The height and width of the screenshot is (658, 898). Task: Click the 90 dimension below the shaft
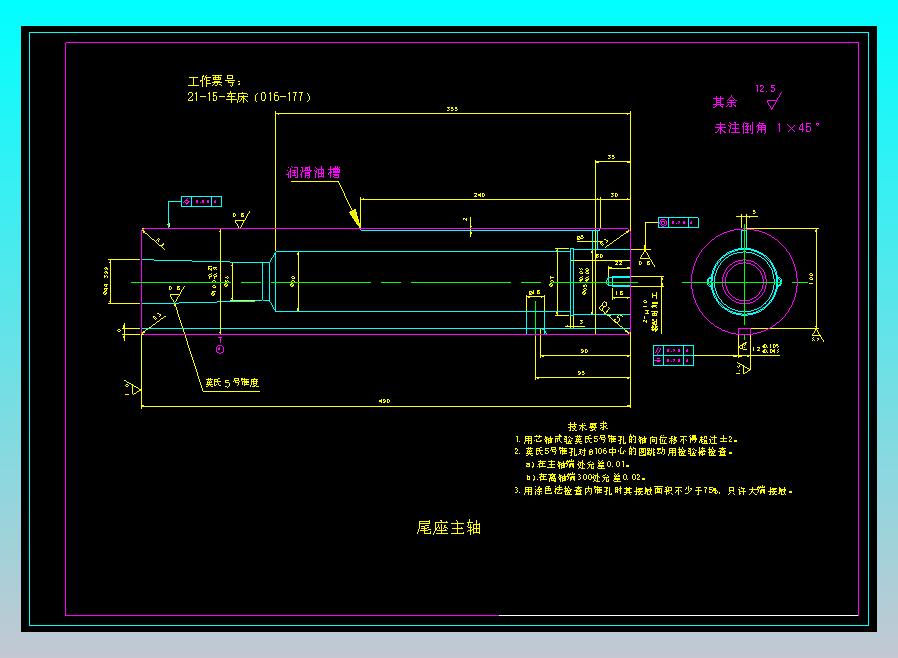coord(584,351)
